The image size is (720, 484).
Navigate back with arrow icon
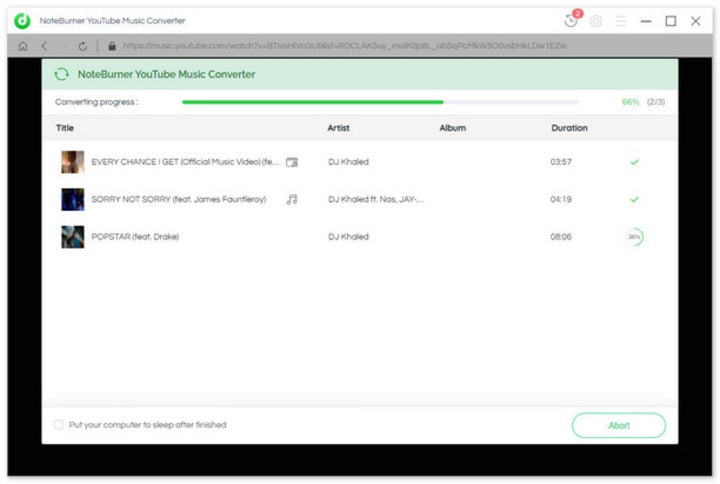point(44,46)
